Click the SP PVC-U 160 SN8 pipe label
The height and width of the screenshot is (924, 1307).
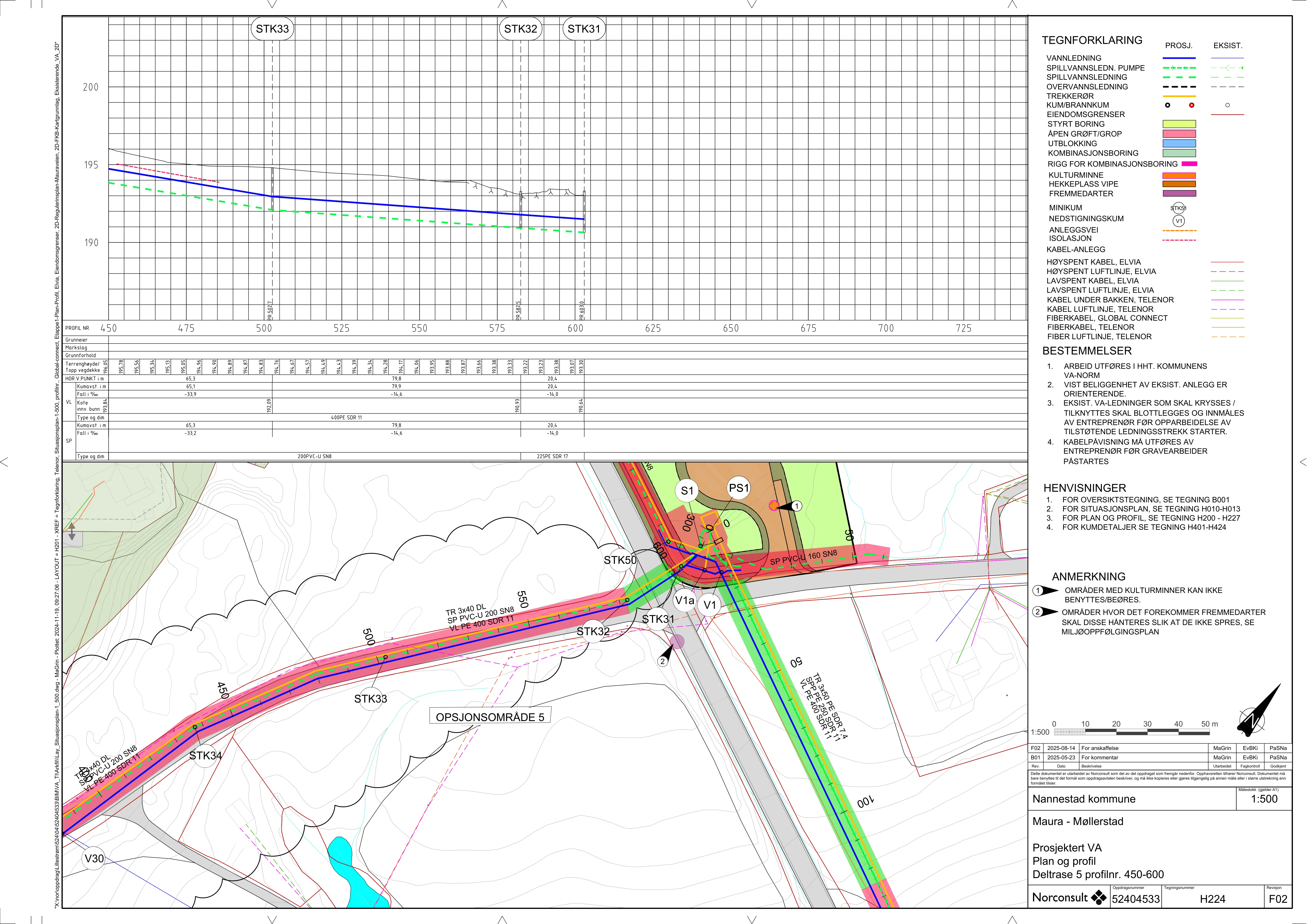tap(804, 557)
